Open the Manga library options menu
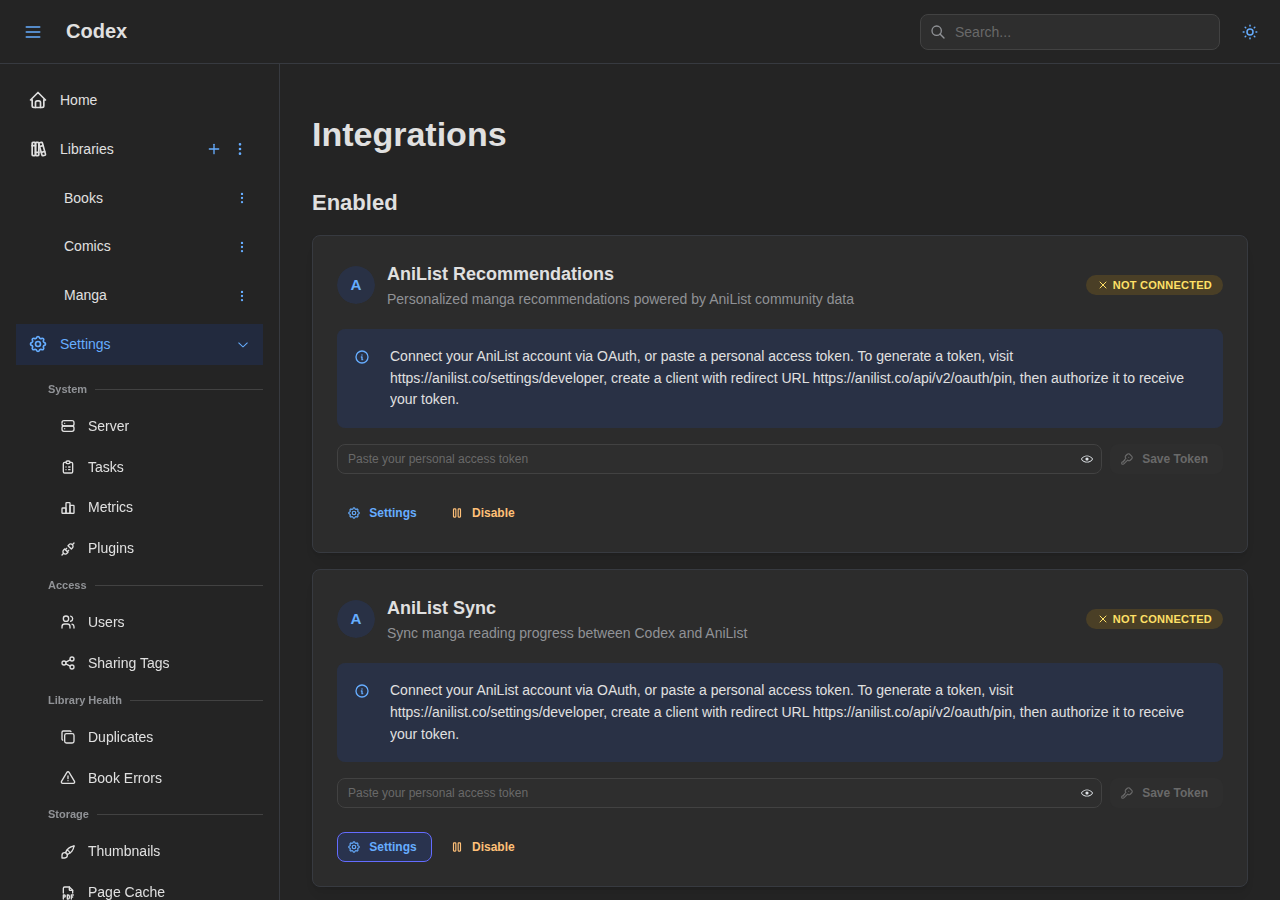Screen dimensions: 1280x900 (x=241, y=295)
